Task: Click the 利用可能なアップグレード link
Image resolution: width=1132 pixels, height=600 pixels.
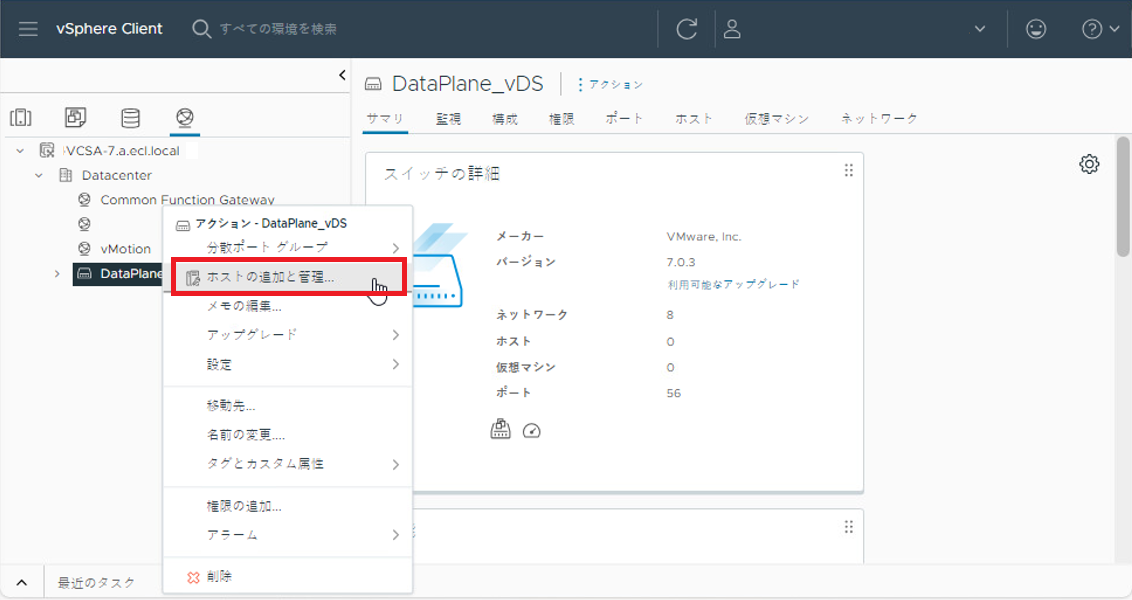Action: point(733,284)
